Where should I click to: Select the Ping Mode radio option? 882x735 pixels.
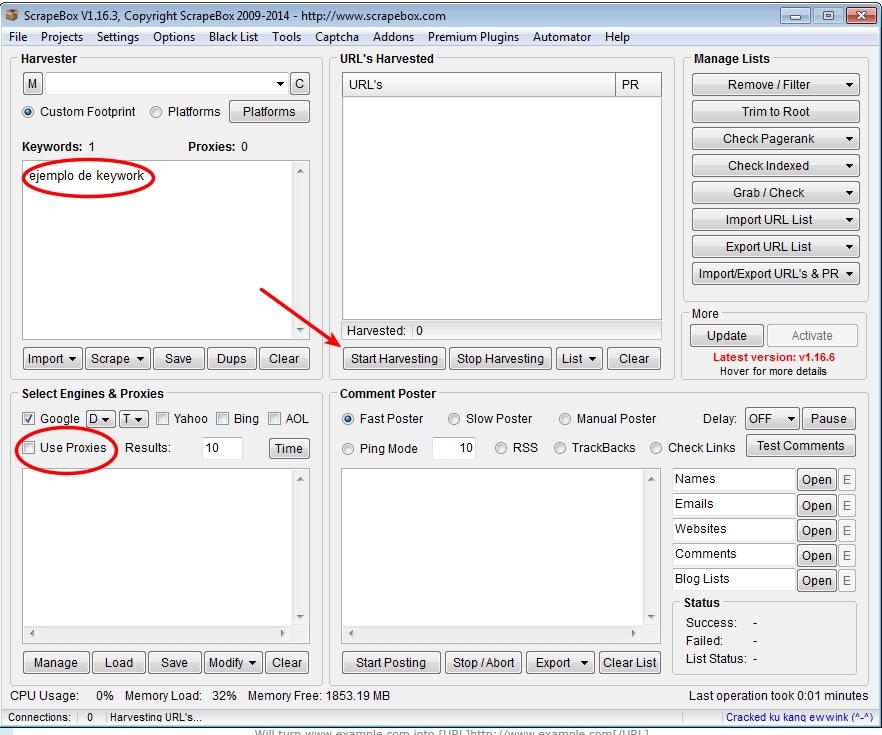click(x=348, y=449)
